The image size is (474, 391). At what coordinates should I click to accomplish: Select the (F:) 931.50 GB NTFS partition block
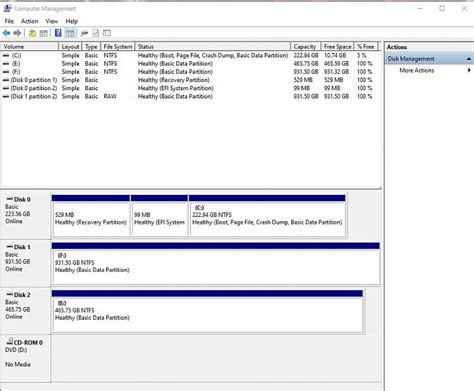tap(216, 263)
